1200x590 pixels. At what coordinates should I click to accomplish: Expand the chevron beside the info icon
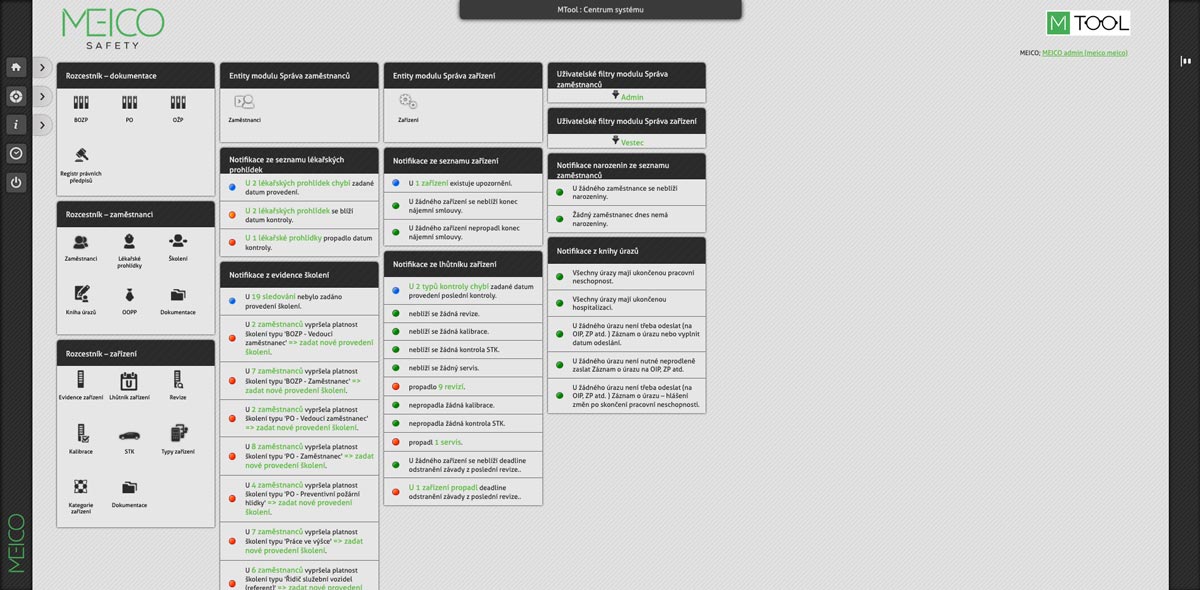(x=42, y=125)
